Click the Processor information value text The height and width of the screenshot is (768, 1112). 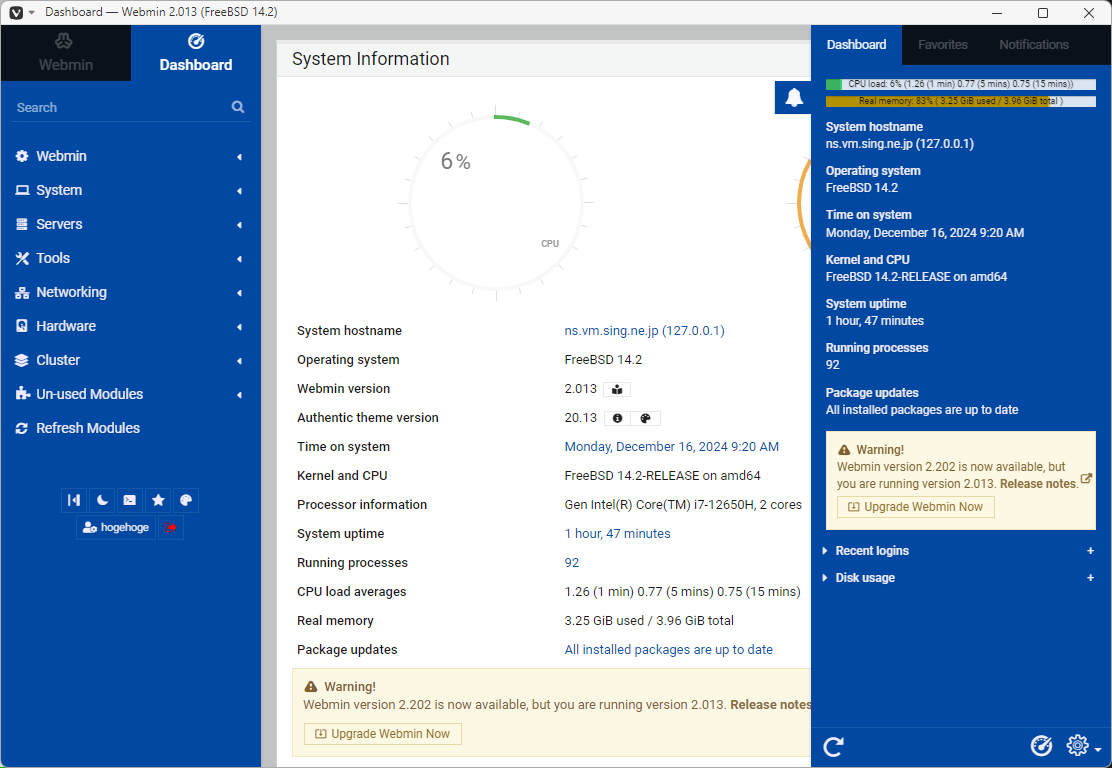click(683, 505)
